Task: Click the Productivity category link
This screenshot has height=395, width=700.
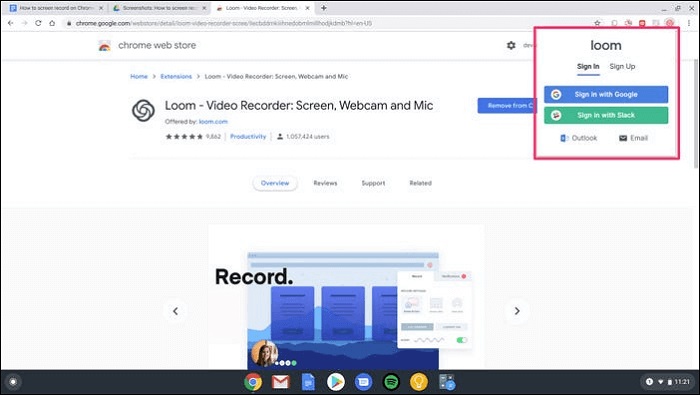Action: (248, 137)
